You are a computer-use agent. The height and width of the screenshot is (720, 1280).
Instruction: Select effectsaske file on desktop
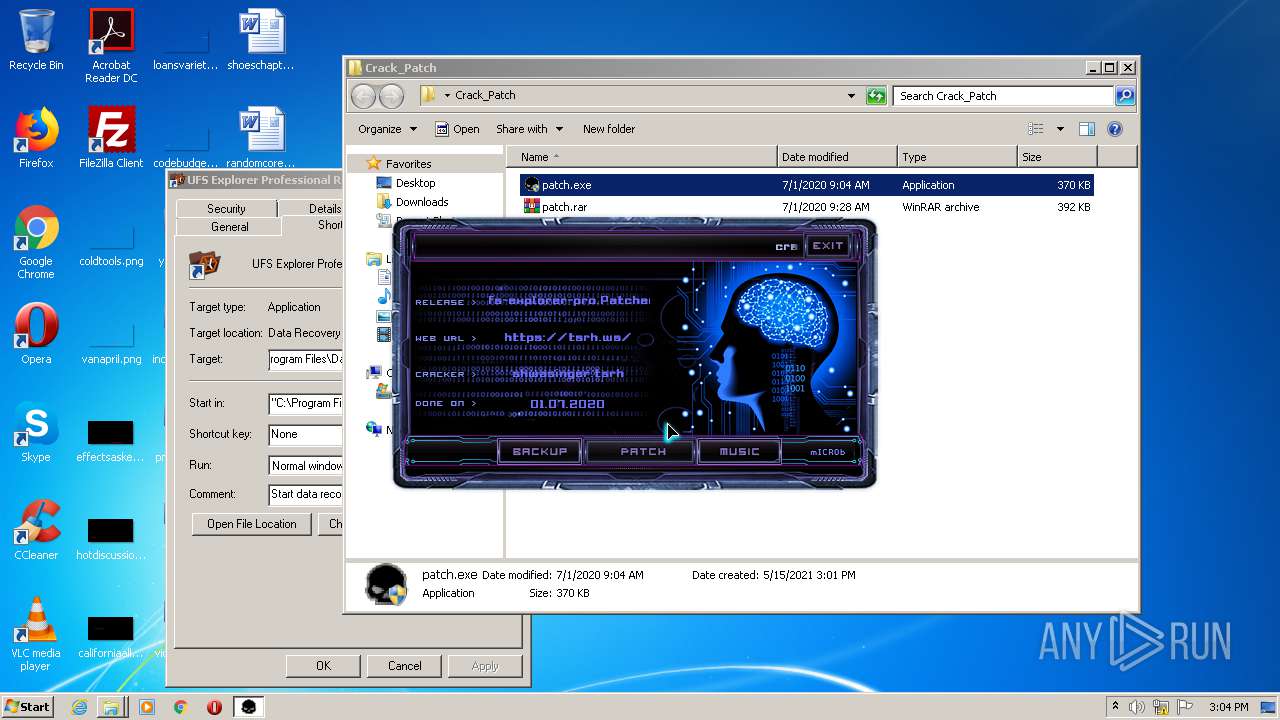(x=111, y=440)
